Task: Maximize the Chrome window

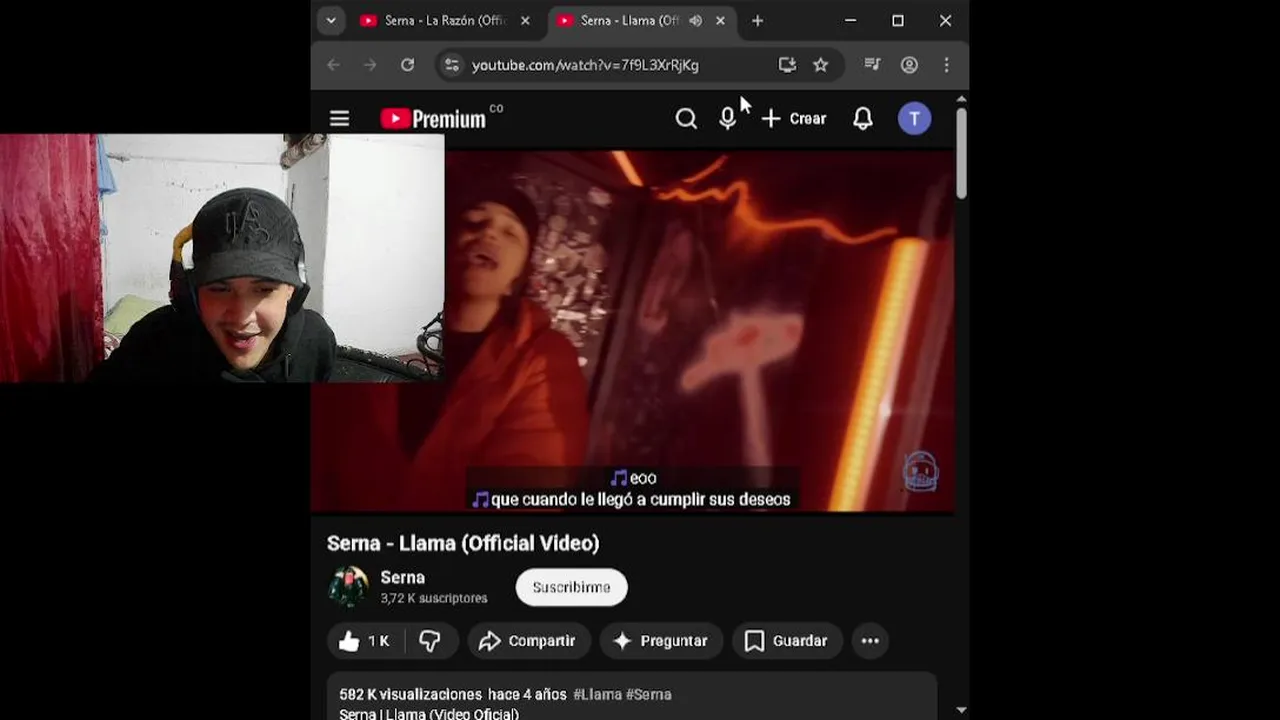Action: [x=898, y=20]
